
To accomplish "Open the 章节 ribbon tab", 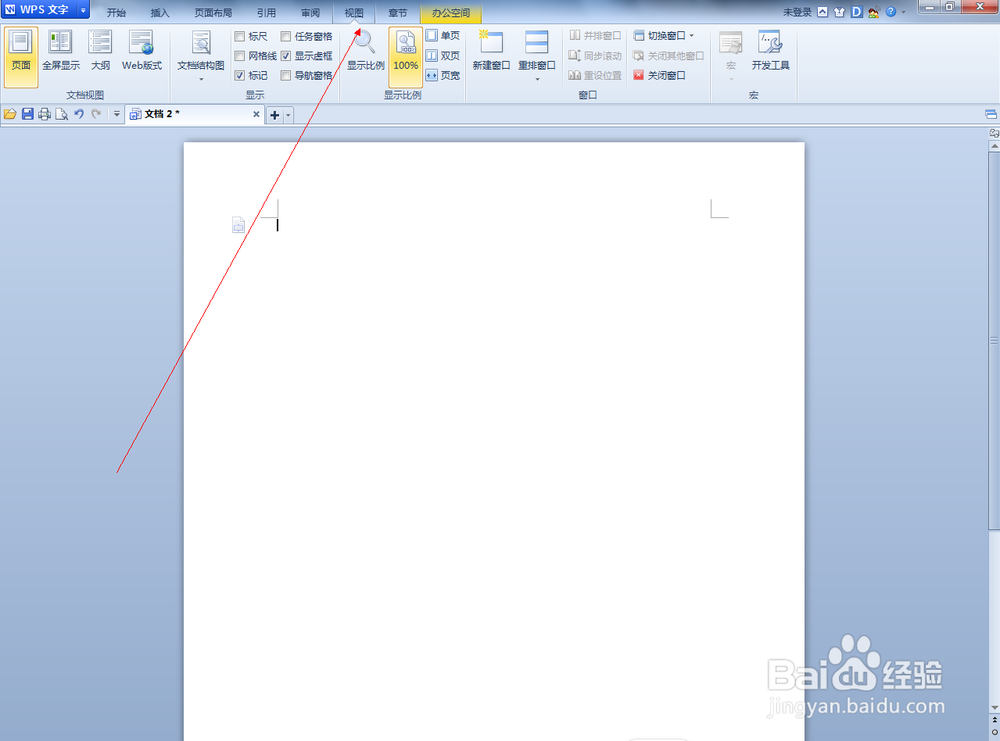I will (x=397, y=13).
